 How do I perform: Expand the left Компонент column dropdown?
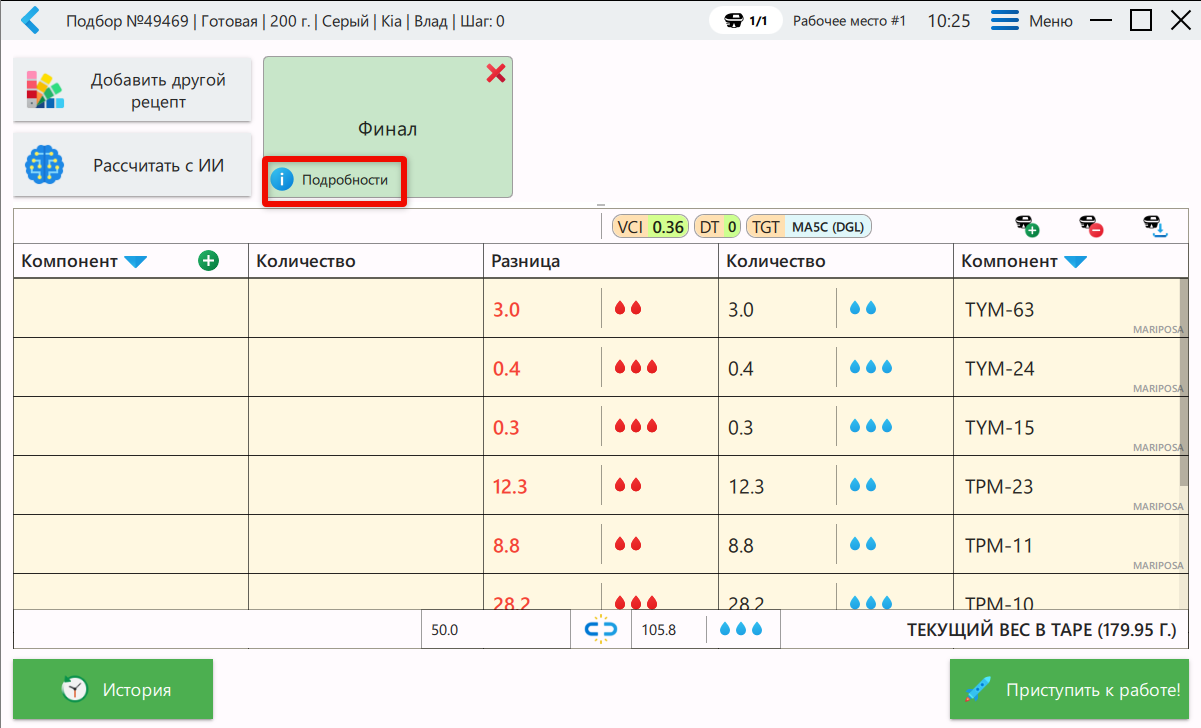click(136, 262)
